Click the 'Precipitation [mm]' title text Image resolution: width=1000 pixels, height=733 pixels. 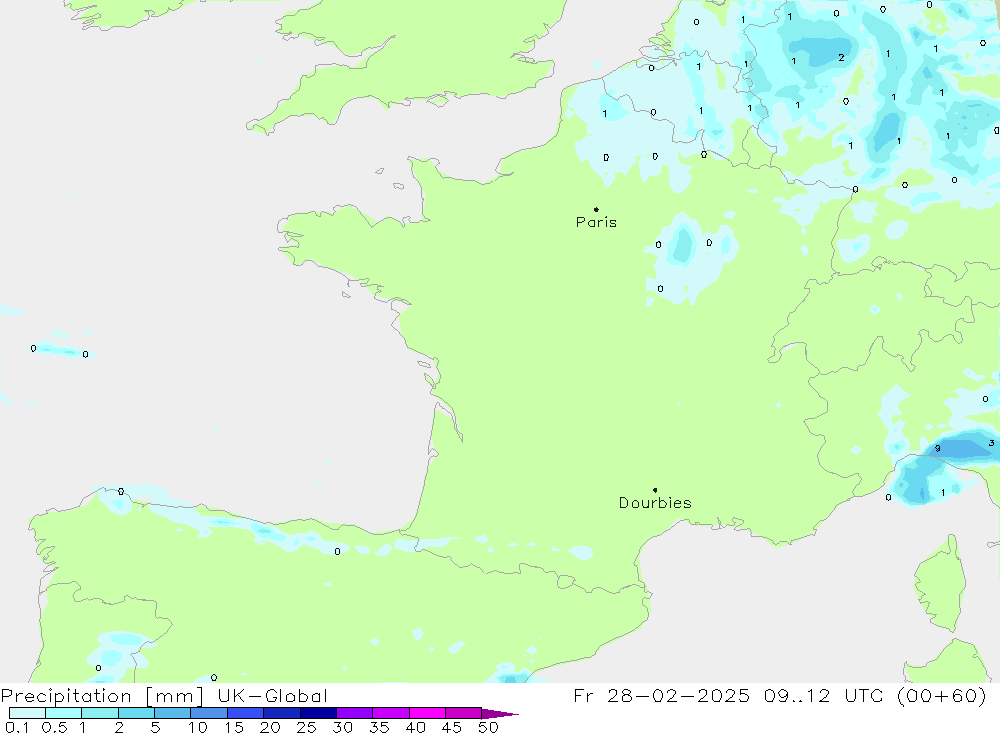(x=102, y=696)
